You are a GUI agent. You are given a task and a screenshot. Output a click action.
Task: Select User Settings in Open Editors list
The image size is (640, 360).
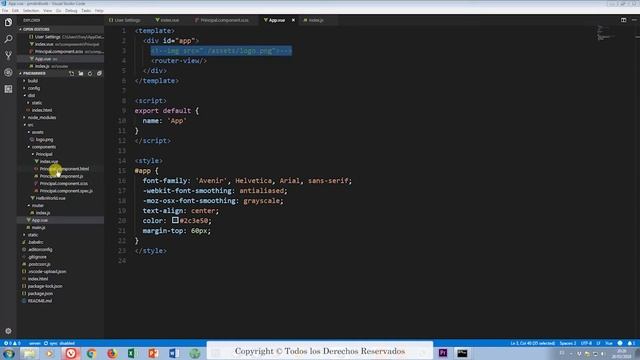[60, 37]
